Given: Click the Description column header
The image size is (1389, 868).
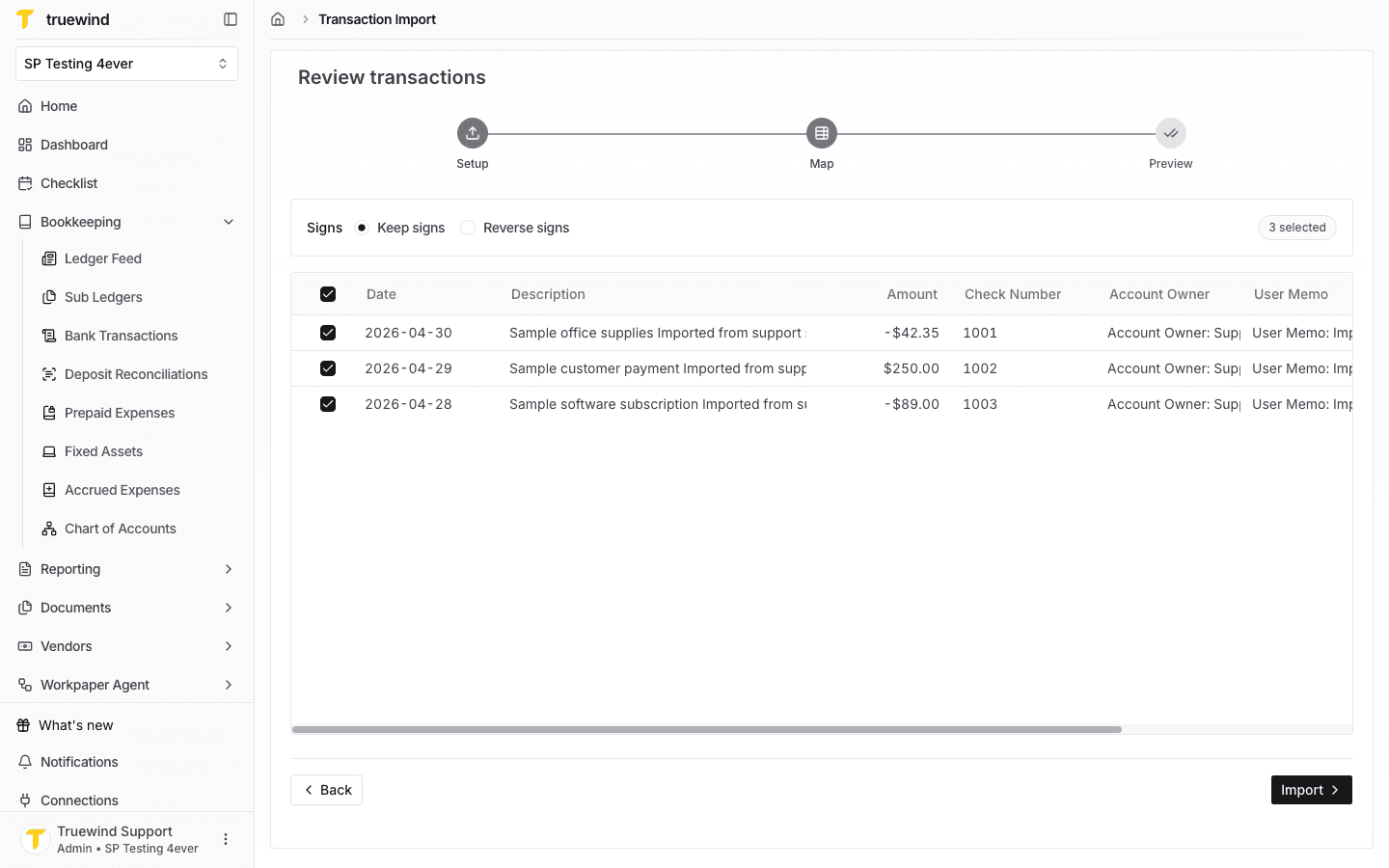Looking at the screenshot, I should click(548, 294).
